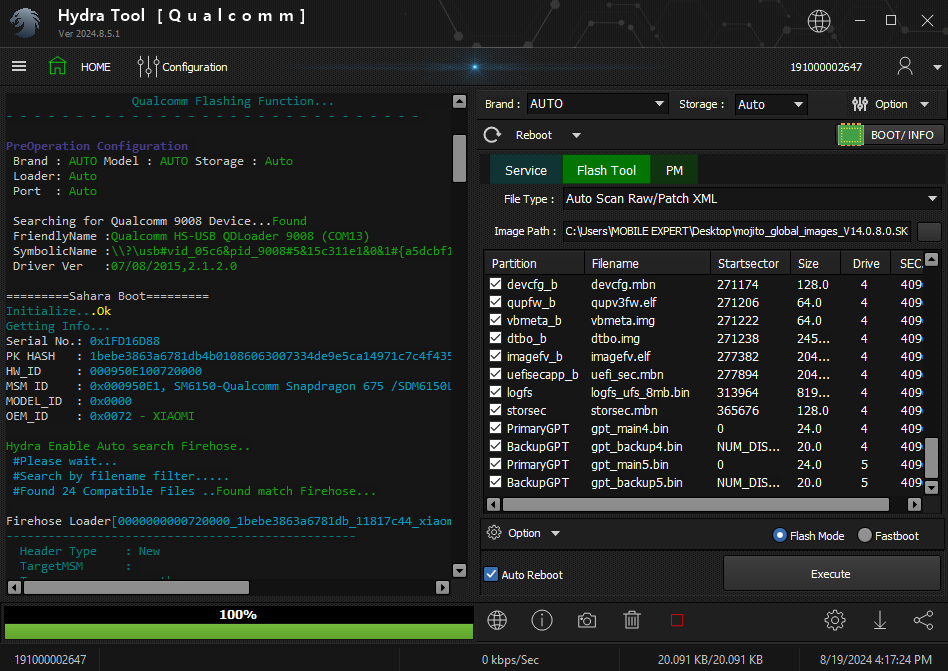The width and height of the screenshot is (948, 671).
Task: Uncheck the imagefv_b partition
Action: coord(495,356)
